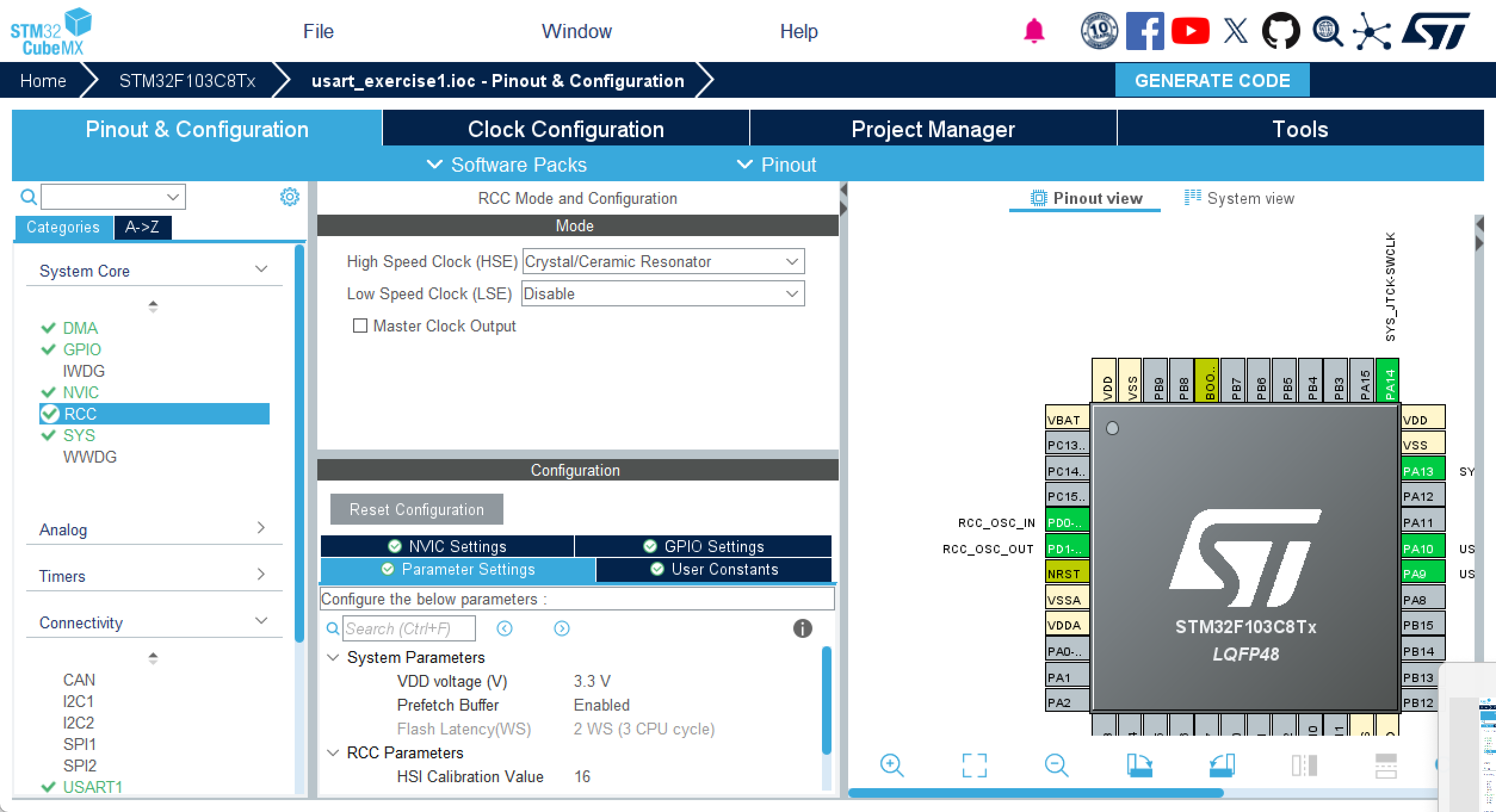1496x812 pixels.
Task: Collapse System Parameters tree group
Action: click(x=333, y=658)
